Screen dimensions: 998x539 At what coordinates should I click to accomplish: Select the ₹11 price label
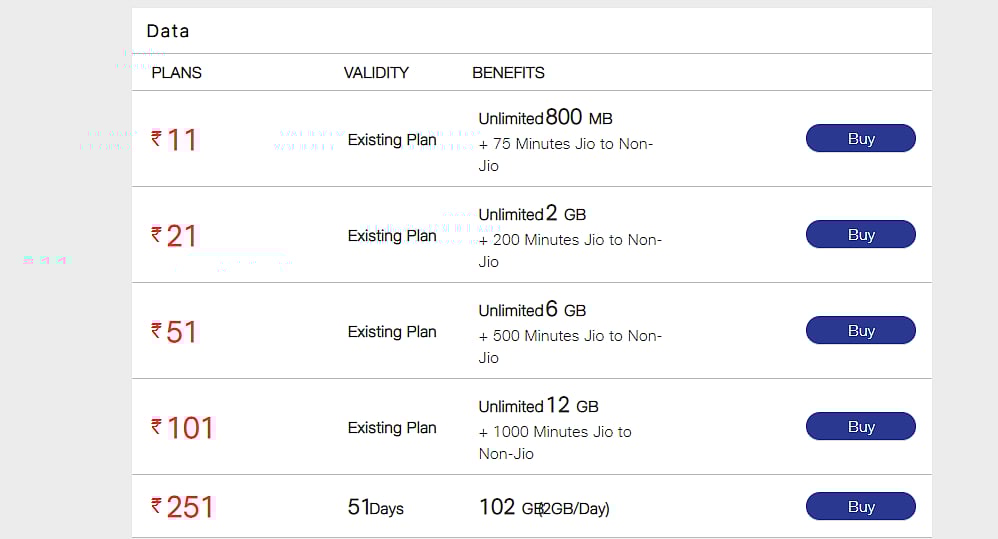click(x=175, y=139)
